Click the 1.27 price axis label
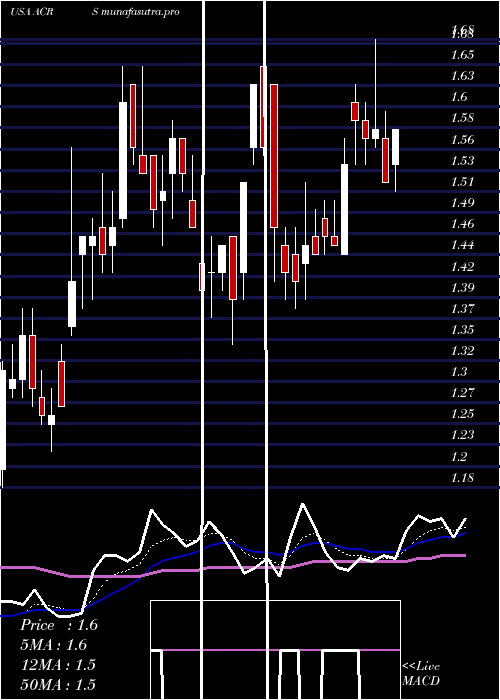Image resolution: width=500 pixels, height=700 pixels. [x=462, y=393]
